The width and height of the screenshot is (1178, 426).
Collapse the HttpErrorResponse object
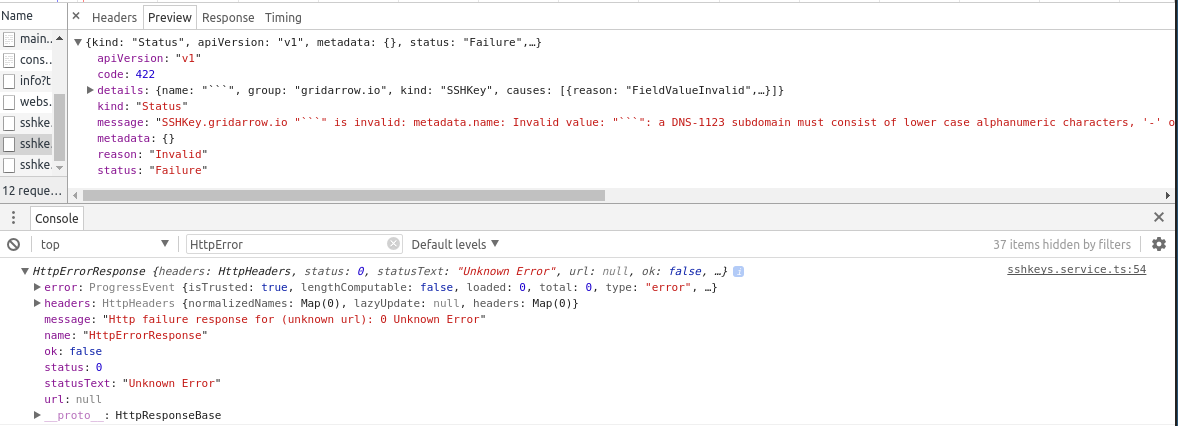pyautogui.click(x=25, y=271)
